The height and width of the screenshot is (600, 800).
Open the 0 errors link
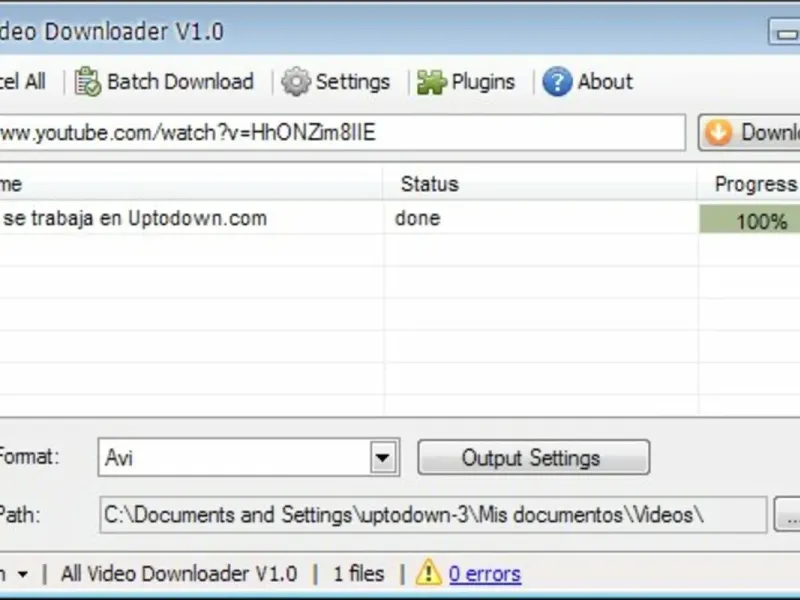click(x=485, y=574)
